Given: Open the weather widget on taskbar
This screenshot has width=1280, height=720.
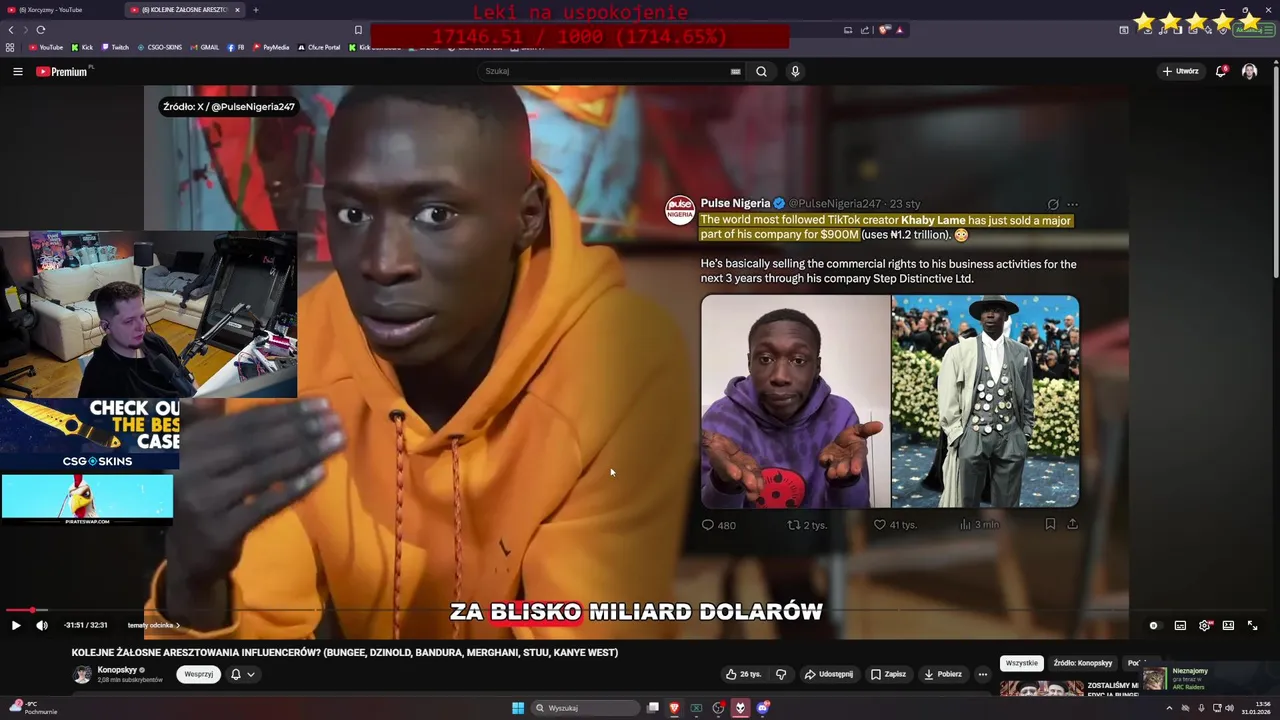Looking at the screenshot, I should coord(33,708).
